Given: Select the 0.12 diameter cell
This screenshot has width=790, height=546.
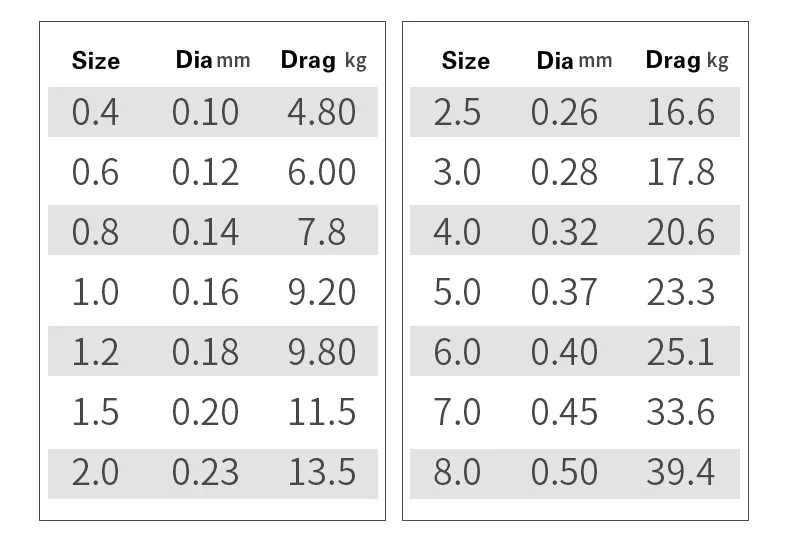Looking at the screenshot, I should pyautogui.click(x=205, y=172).
